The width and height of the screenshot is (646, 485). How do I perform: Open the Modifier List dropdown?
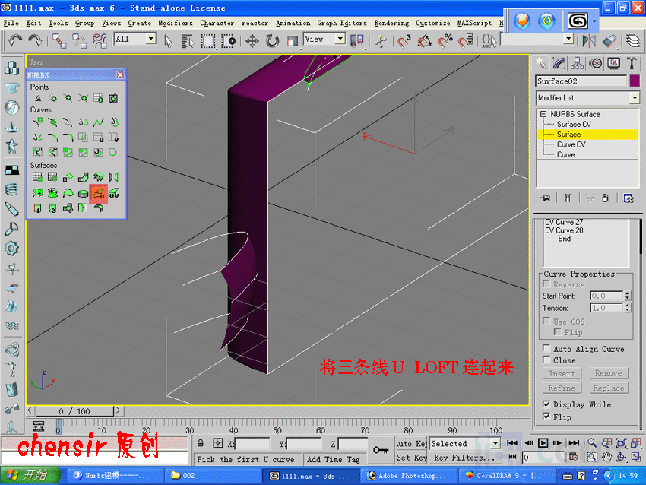pyautogui.click(x=634, y=98)
